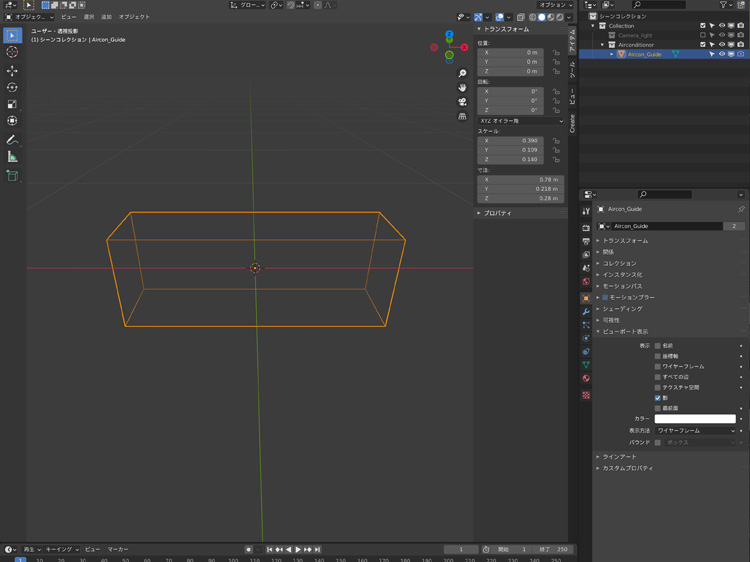
Task: Click the カラー white color swatch
Action: tap(696, 419)
